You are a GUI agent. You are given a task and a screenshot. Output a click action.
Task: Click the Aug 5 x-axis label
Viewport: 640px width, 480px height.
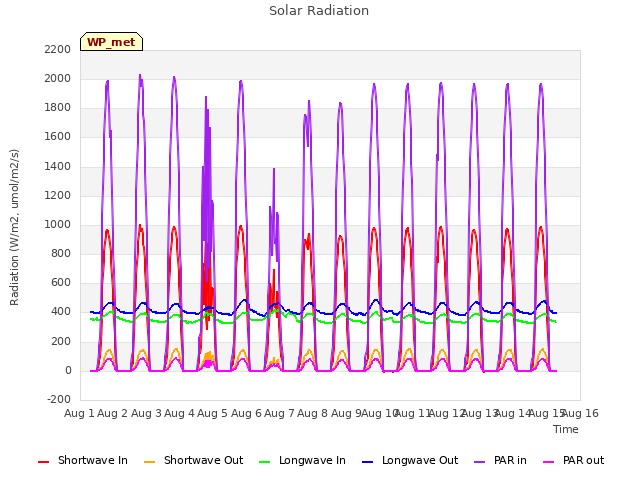point(212,413)
